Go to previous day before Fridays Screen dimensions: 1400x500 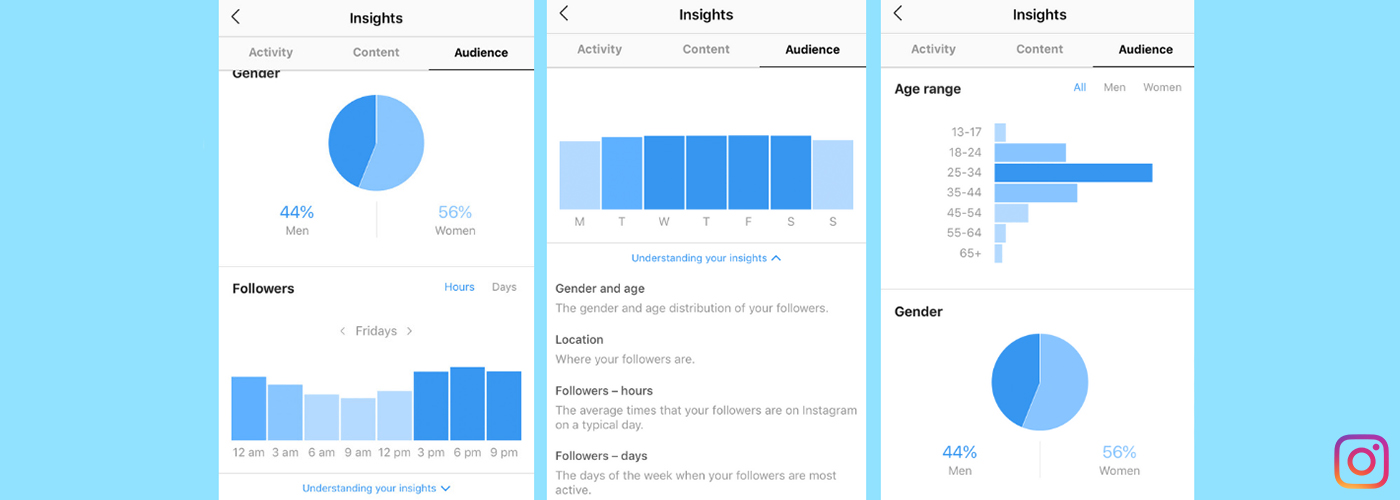342,331
